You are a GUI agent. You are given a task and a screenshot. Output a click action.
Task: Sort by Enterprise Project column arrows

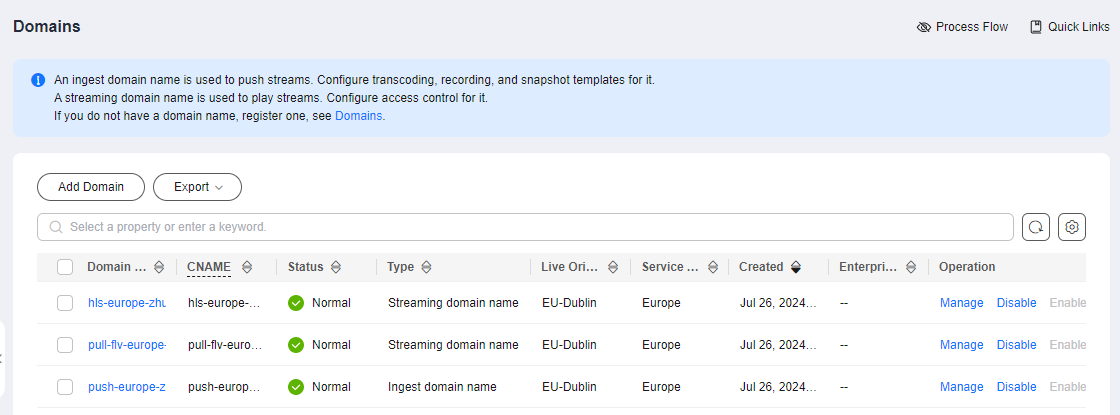911,267
